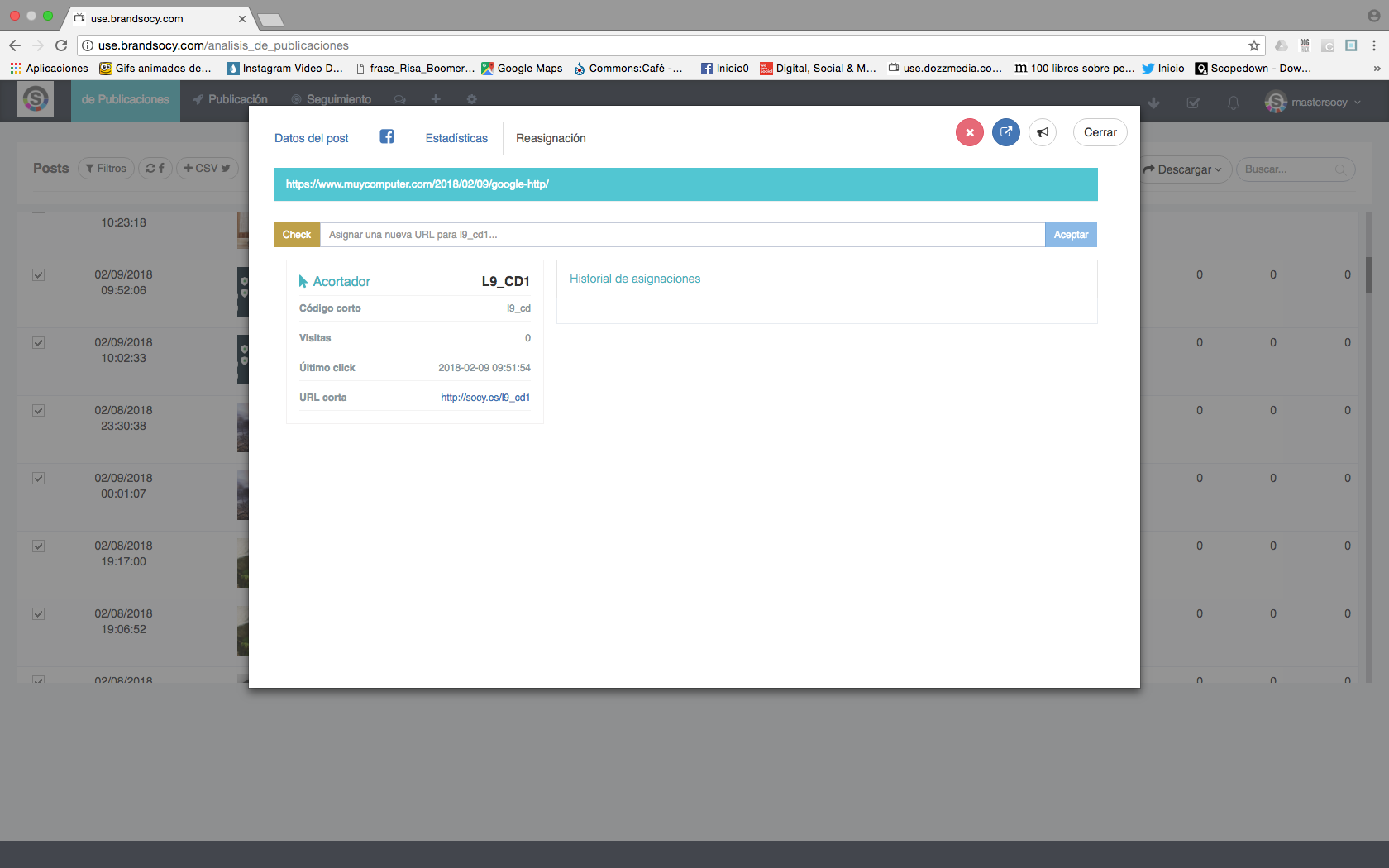This screenshot has height=868, width=1389.
Task: Toggle checkbox for post 02/09/2018 00:01:07
Action: tap(38, 479)
